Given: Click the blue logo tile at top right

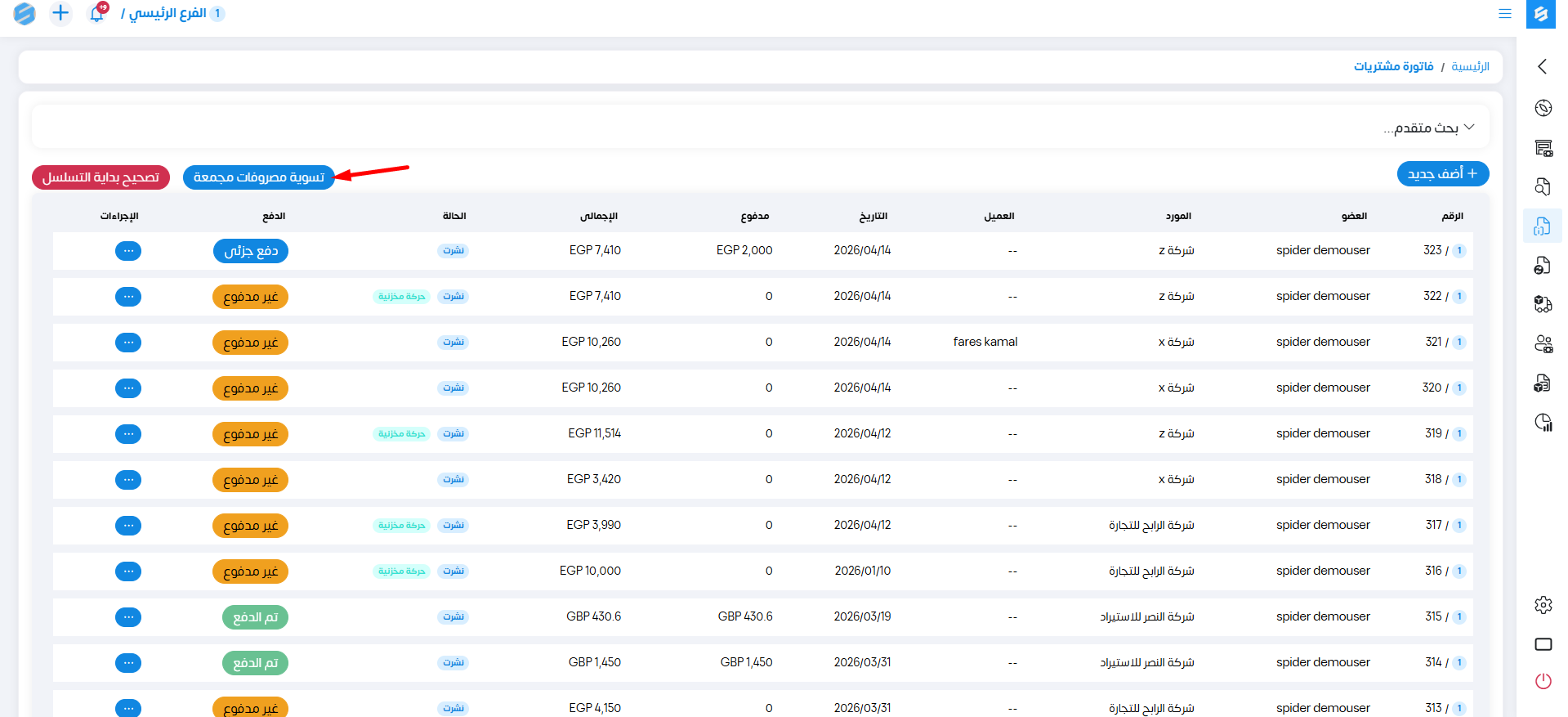Looking at the screenshot, I should pos(1540,14).
